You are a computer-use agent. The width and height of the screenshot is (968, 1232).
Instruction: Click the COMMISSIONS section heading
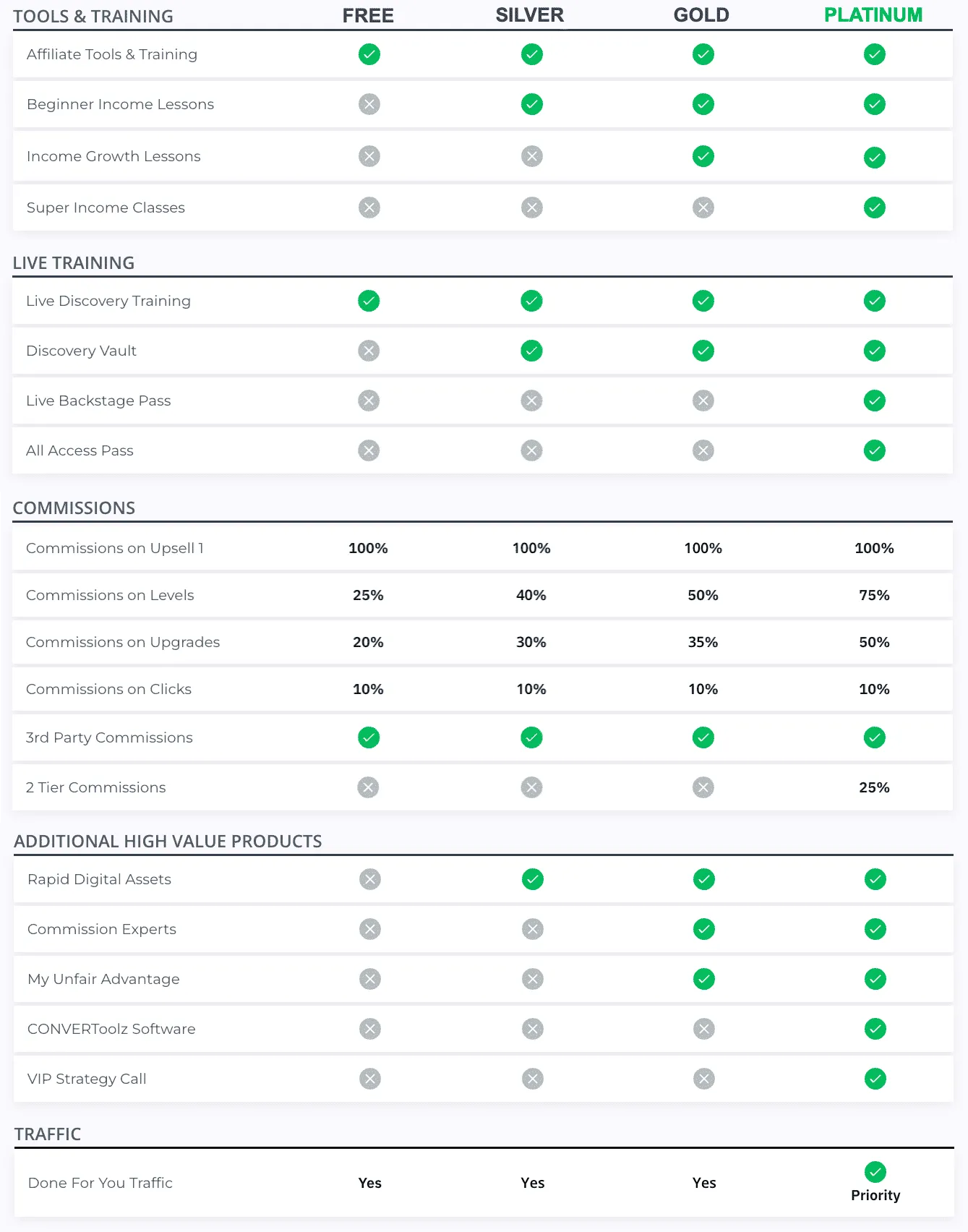(74, 508)
